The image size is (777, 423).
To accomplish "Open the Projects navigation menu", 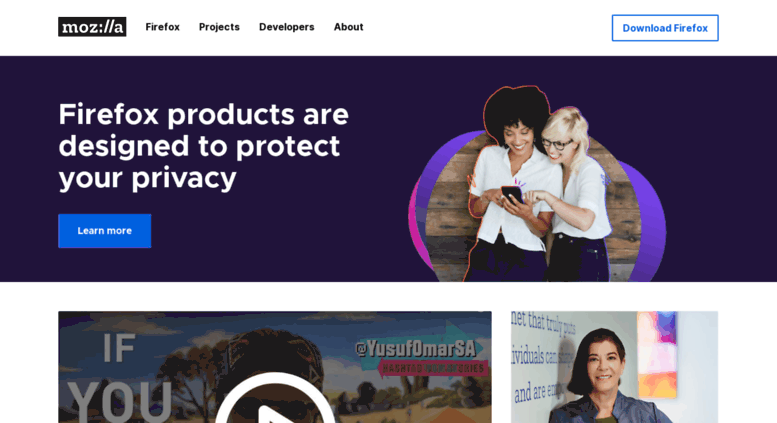I will coord(219,27).
